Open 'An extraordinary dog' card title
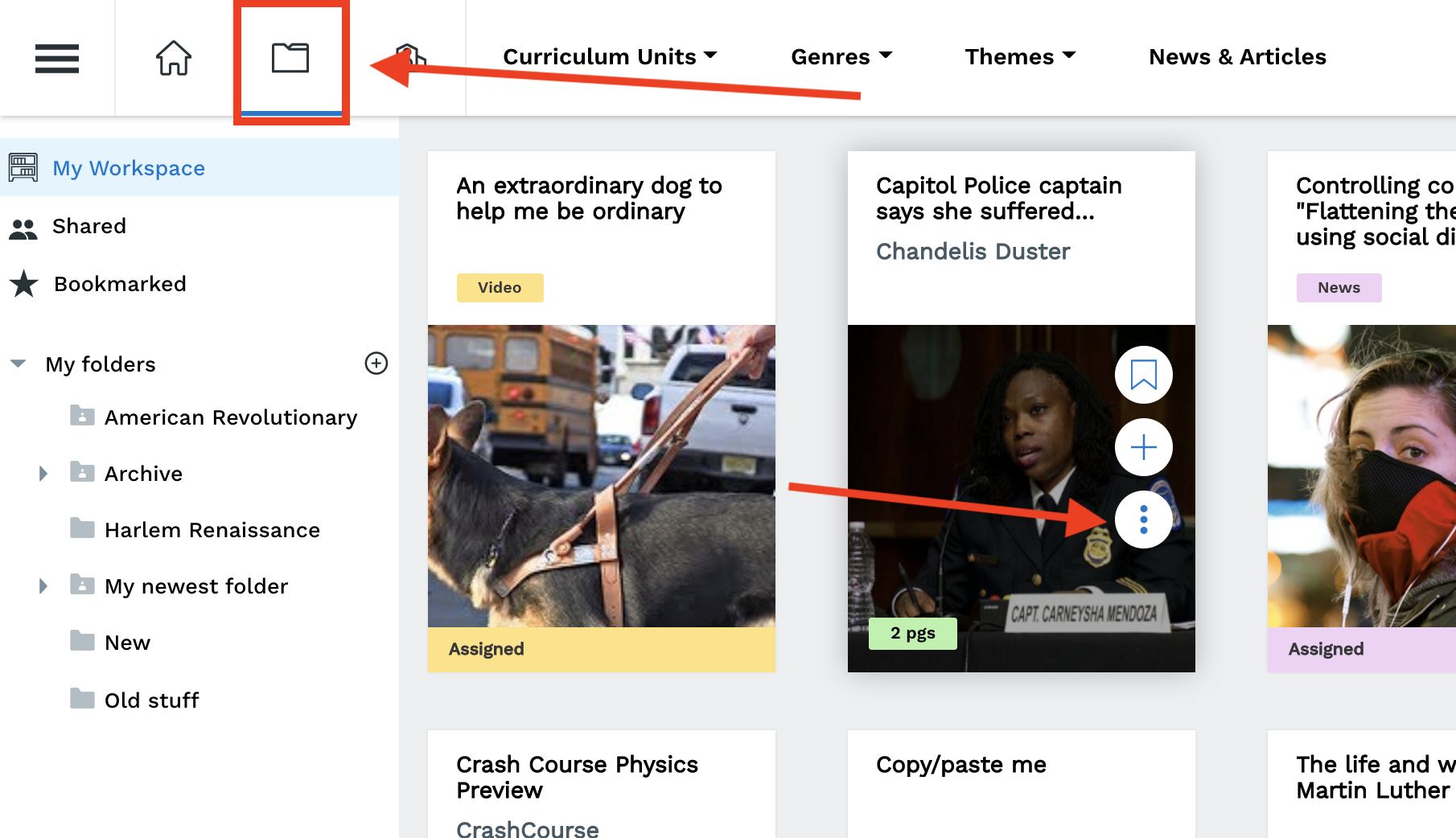Image resolution: width=1456 pixels, height=838 pixels. tap(589, 198)
